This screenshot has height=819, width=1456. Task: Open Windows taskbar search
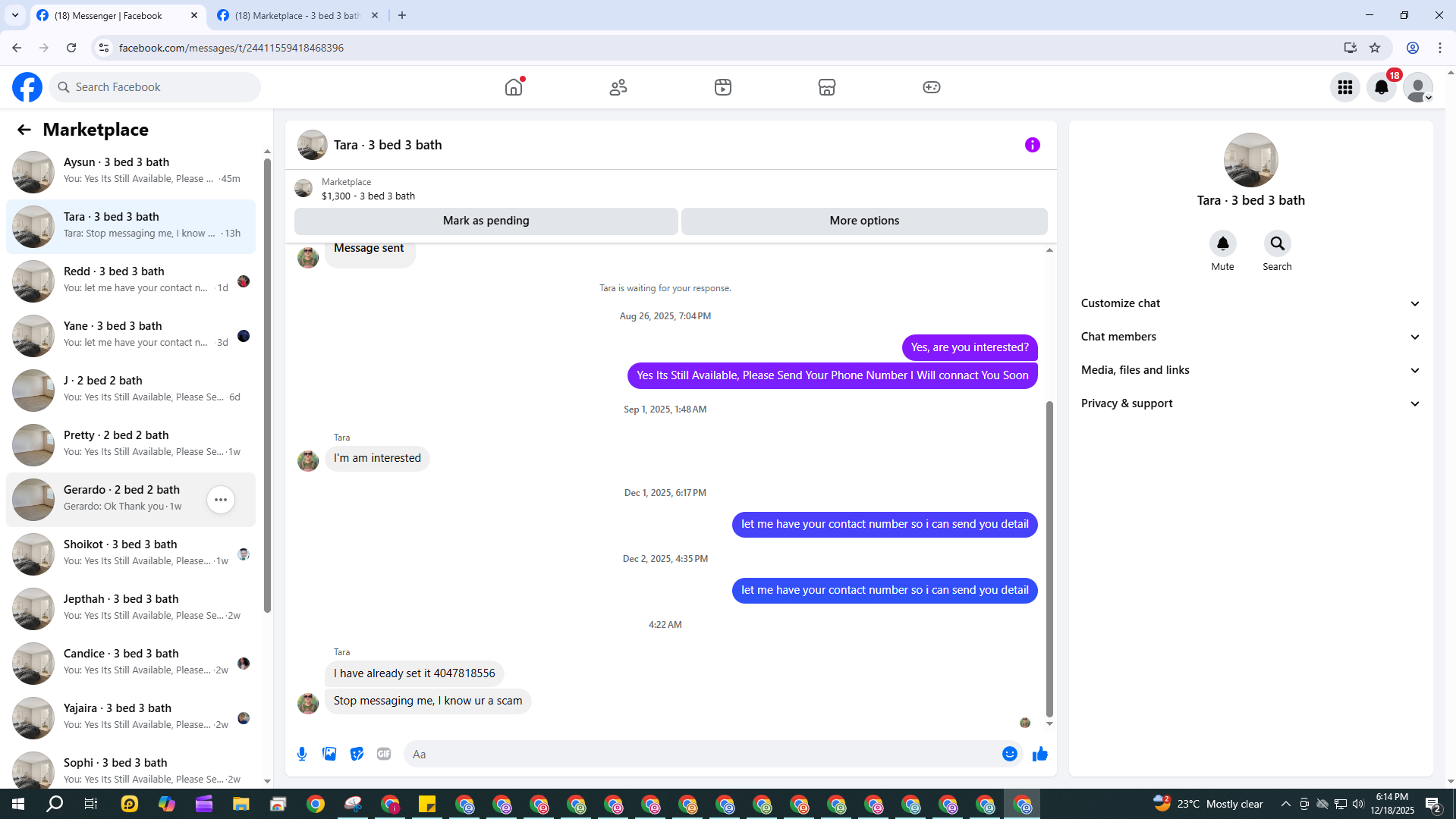pos(55,804)
